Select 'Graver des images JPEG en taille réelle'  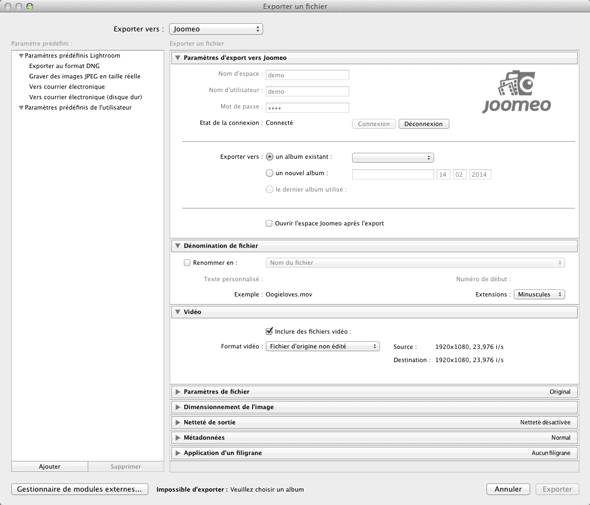[85, 76]
